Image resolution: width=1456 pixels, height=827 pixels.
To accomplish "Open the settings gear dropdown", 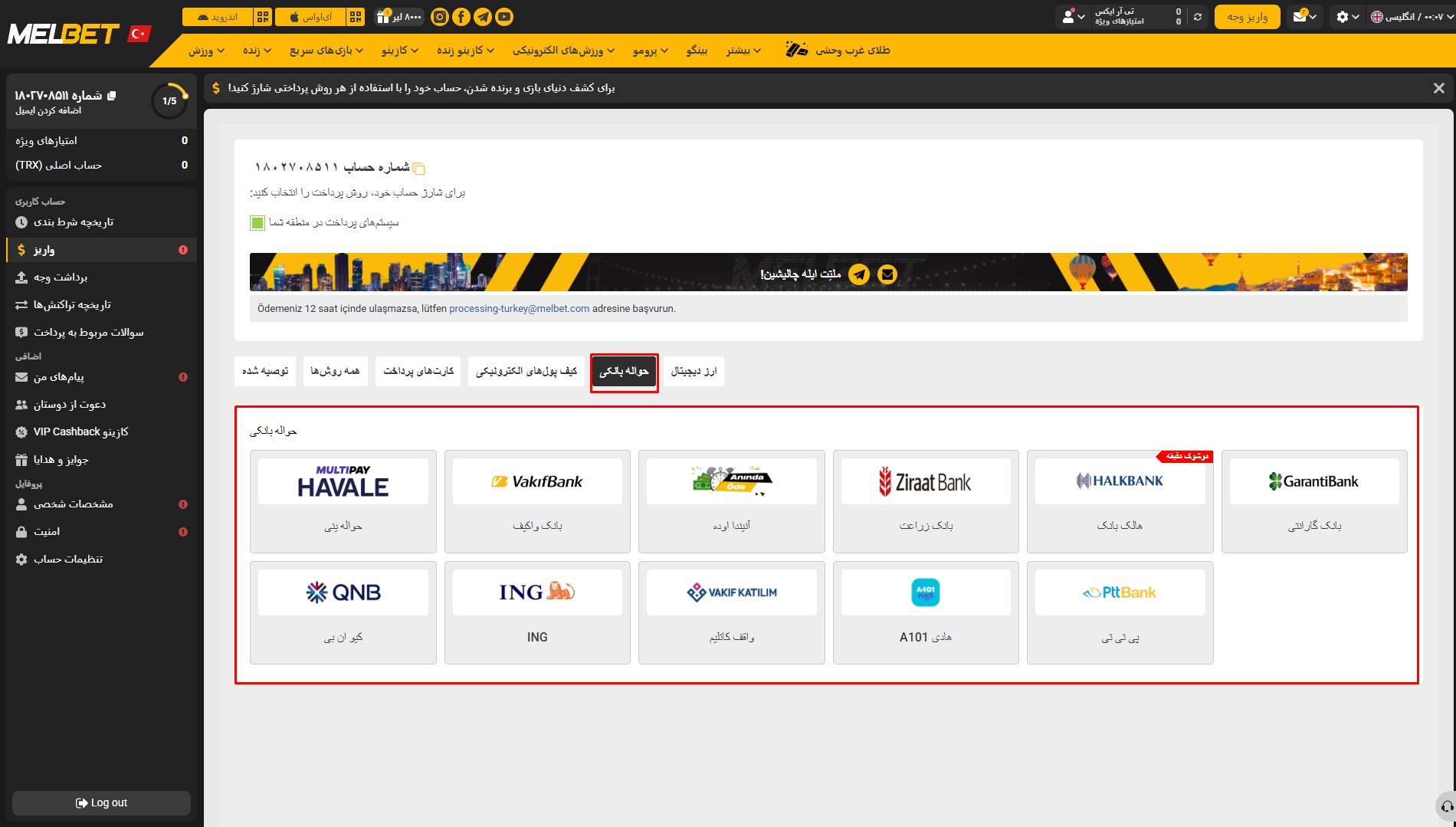I will click(1347, 17).
